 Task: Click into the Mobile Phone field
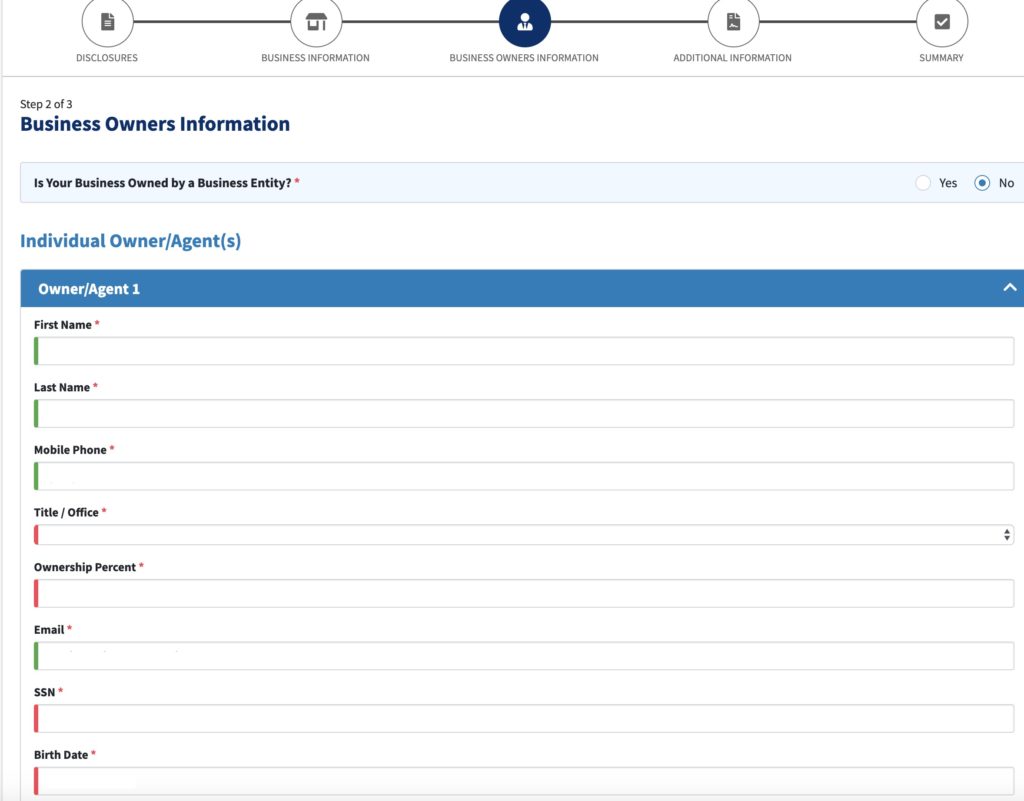(x=525, y=476)
